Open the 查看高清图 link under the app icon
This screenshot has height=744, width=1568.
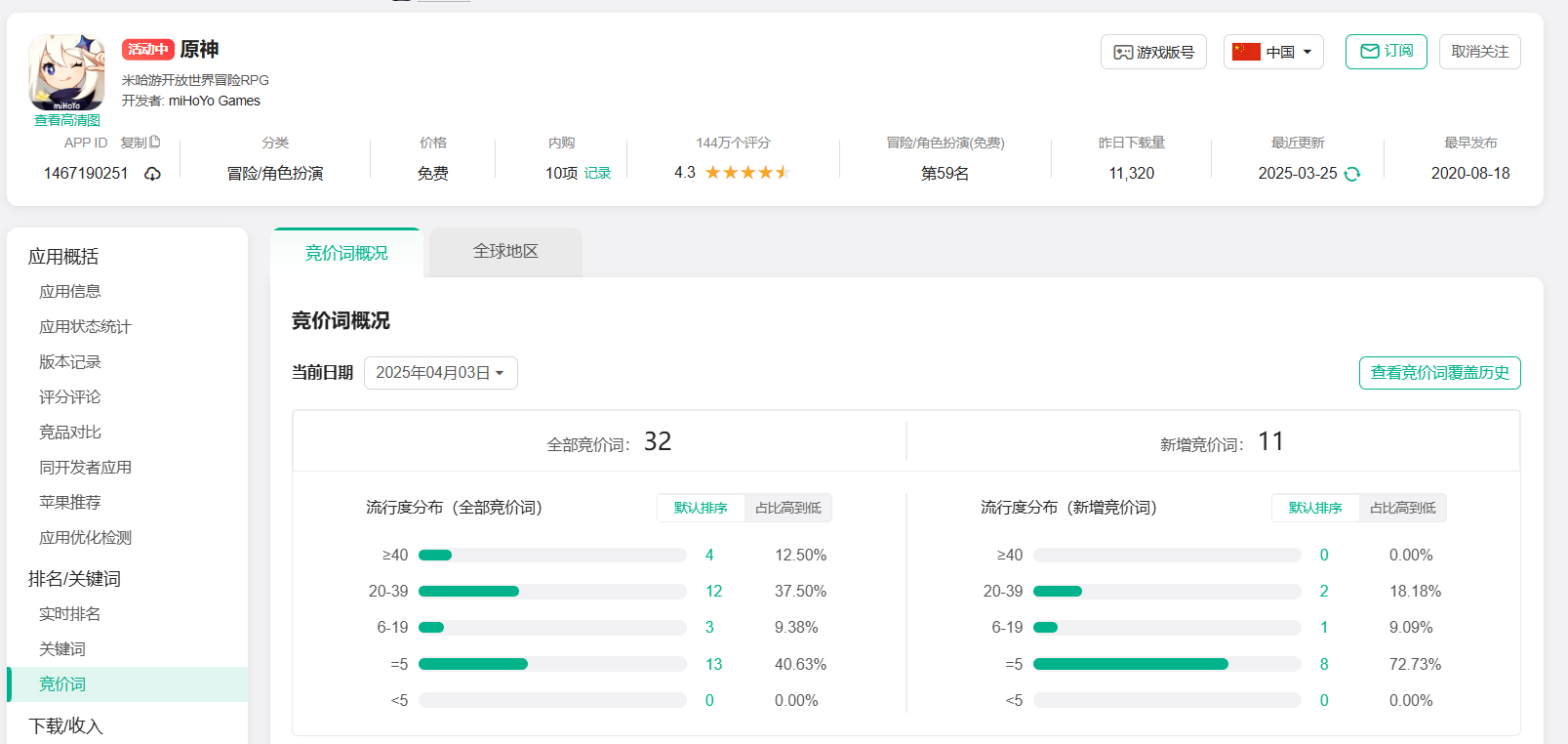(x=67, y=120)
